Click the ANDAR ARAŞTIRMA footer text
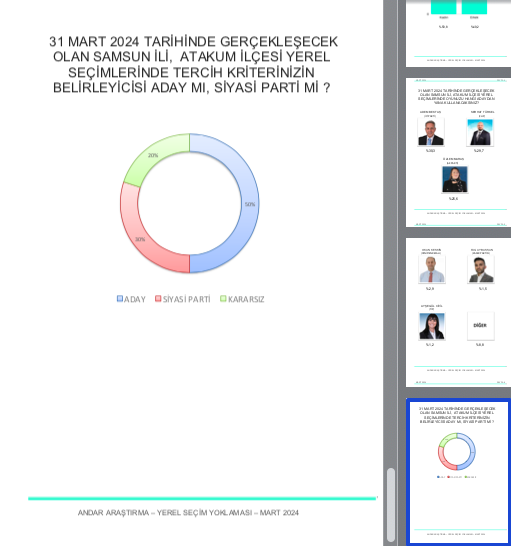This screenshot has width=511, height=546. click(x=188, y=513)
